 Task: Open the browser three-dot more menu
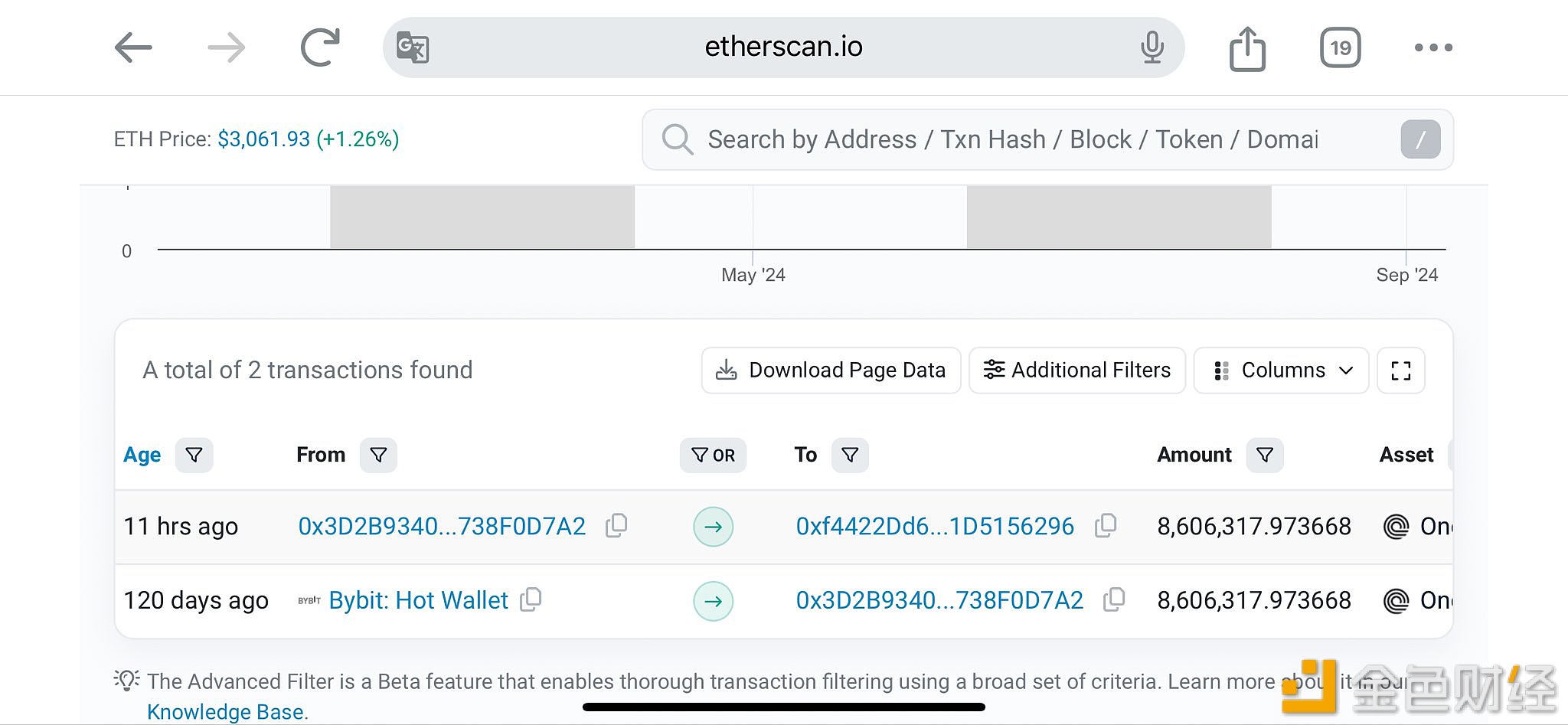[1433, 47]
